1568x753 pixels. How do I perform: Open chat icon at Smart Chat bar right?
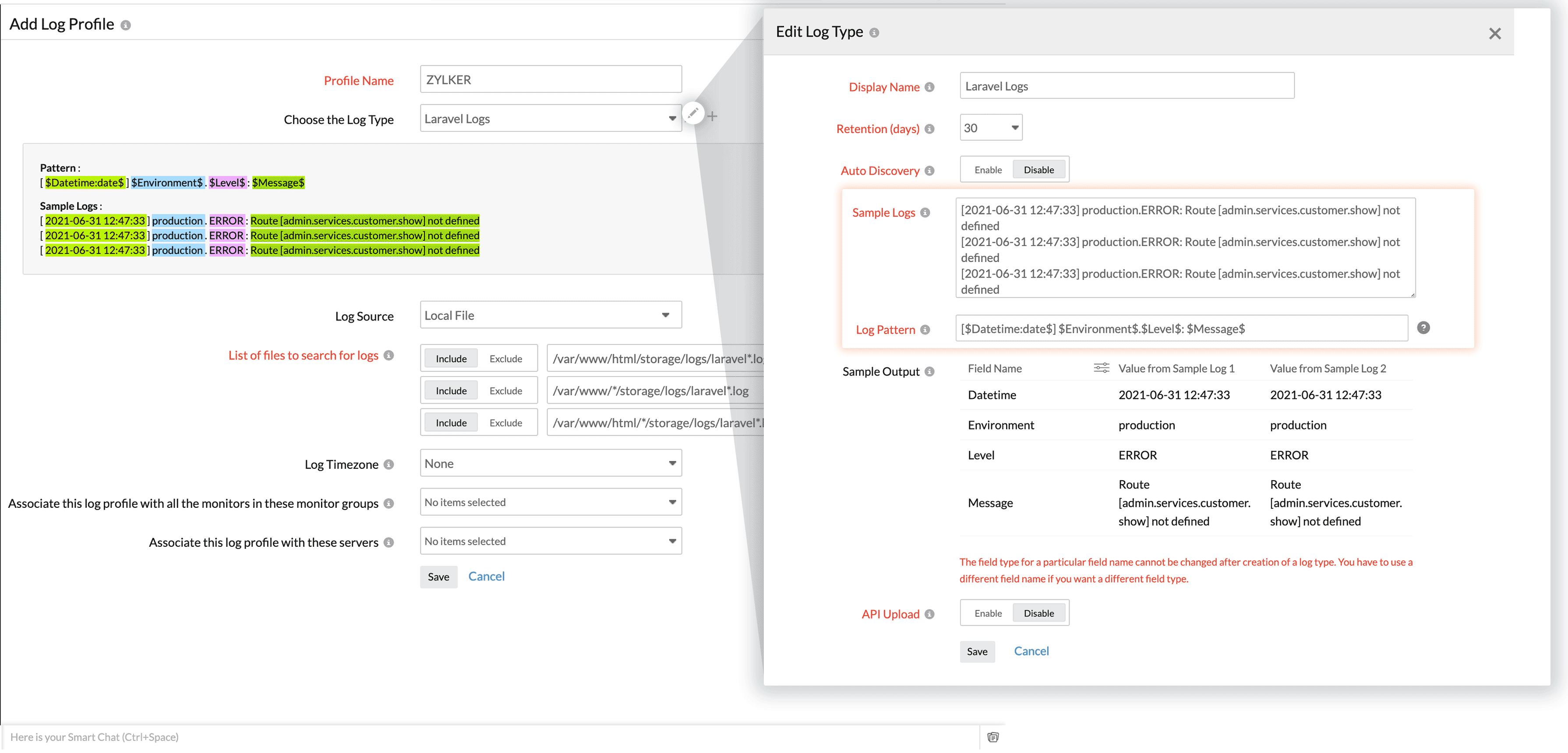pyautogui.click(x=993, y=737)
